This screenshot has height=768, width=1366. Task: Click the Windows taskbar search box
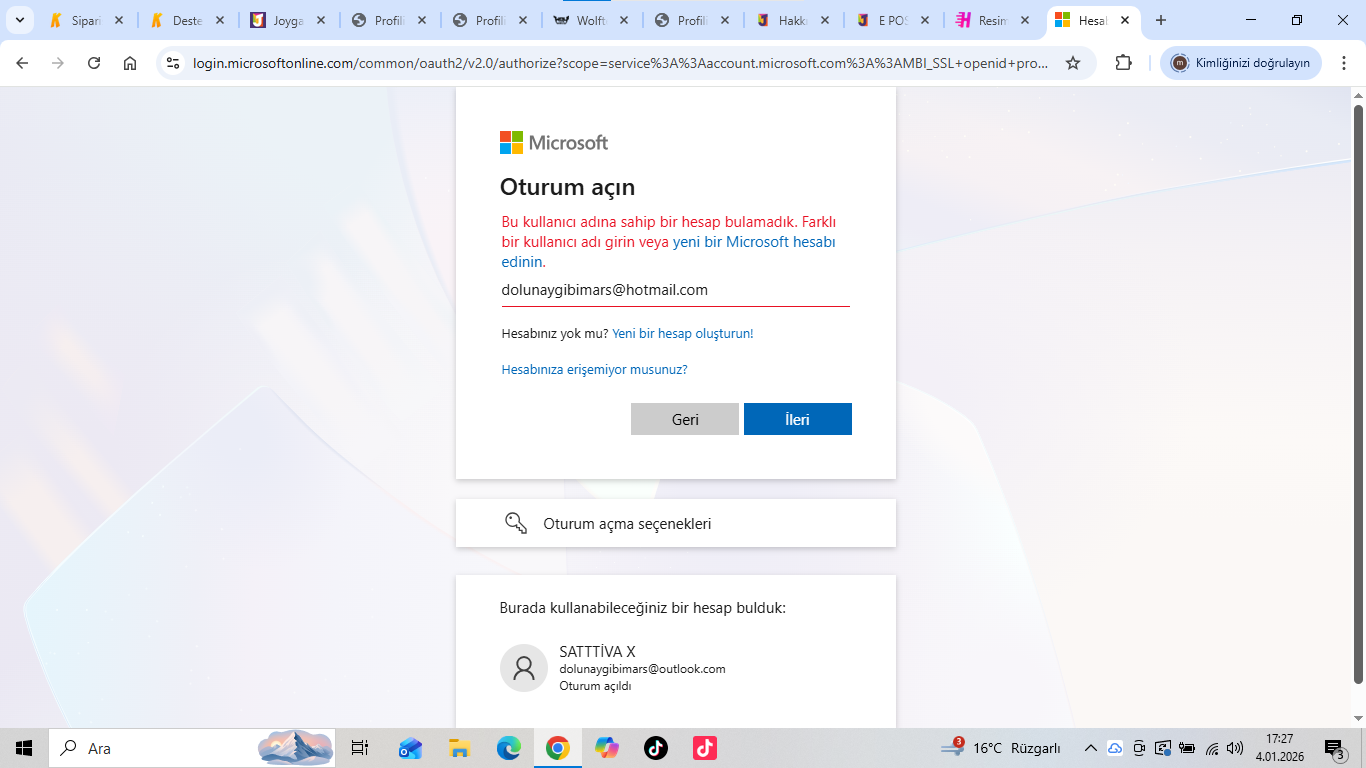tap(192, 748)
